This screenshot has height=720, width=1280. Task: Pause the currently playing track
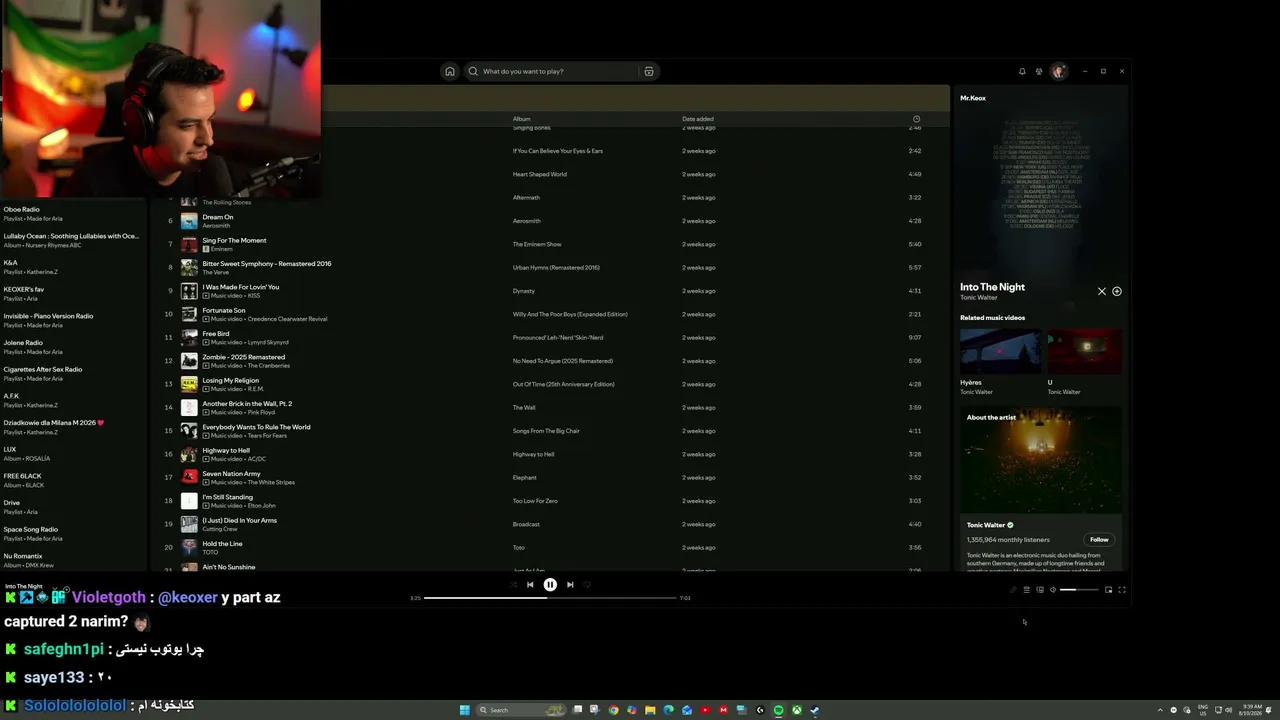pos(550,584)
